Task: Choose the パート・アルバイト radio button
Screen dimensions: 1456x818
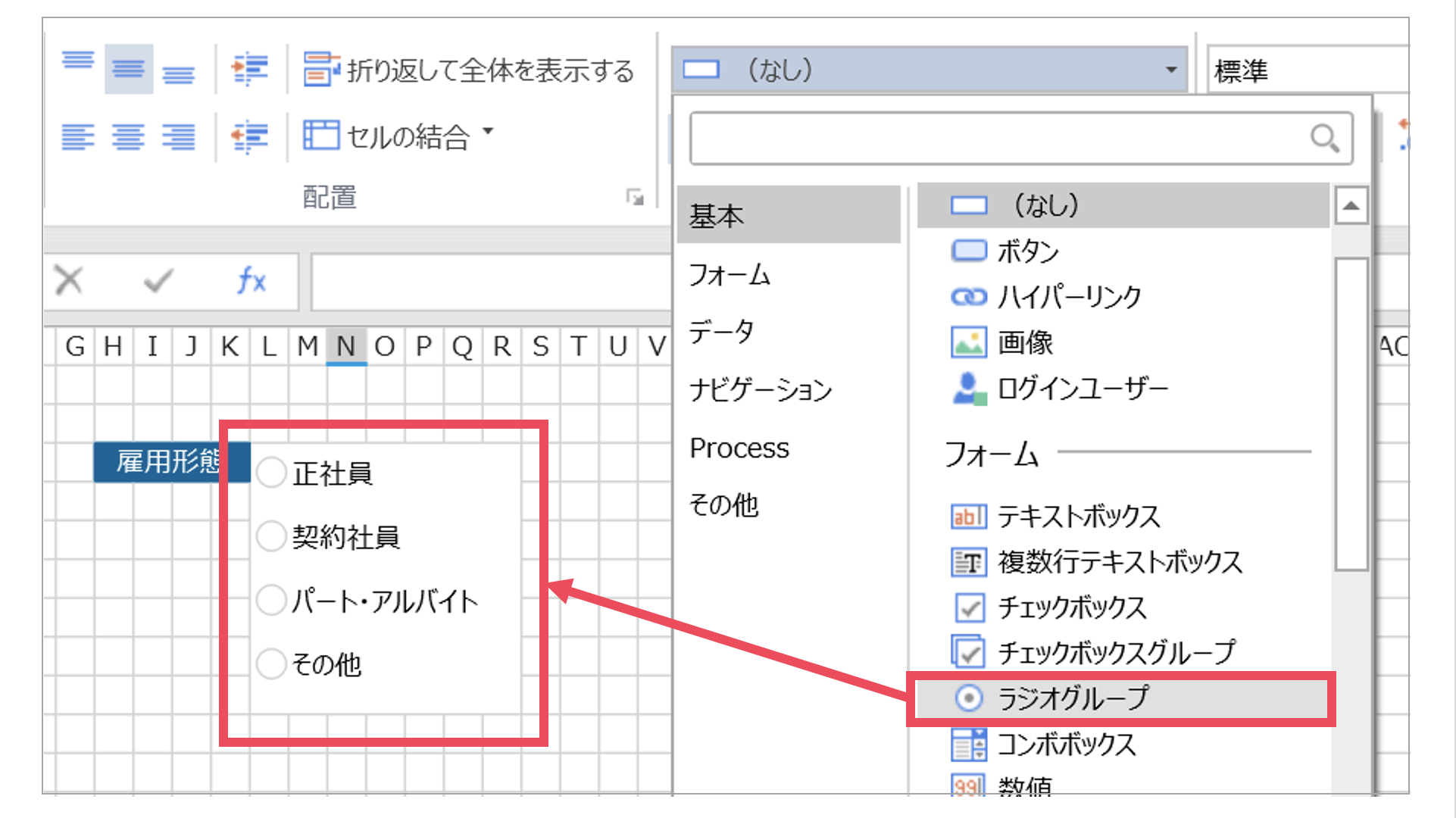Action: [x=270, y=600]
